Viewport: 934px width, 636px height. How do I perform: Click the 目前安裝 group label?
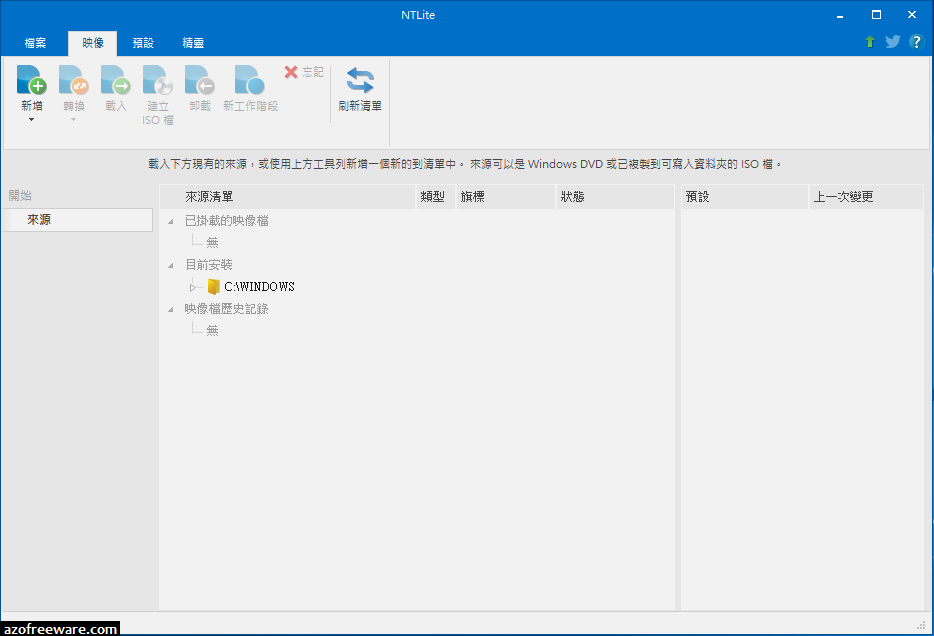pyautogui.click(x=208, y=265)
